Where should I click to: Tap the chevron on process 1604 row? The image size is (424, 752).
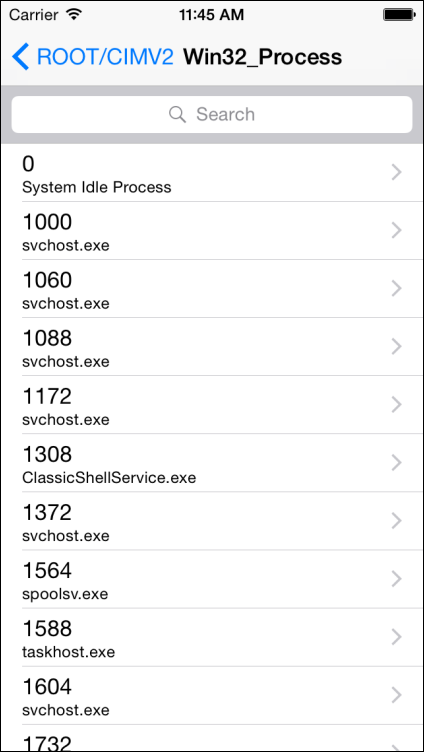[396, 694]
